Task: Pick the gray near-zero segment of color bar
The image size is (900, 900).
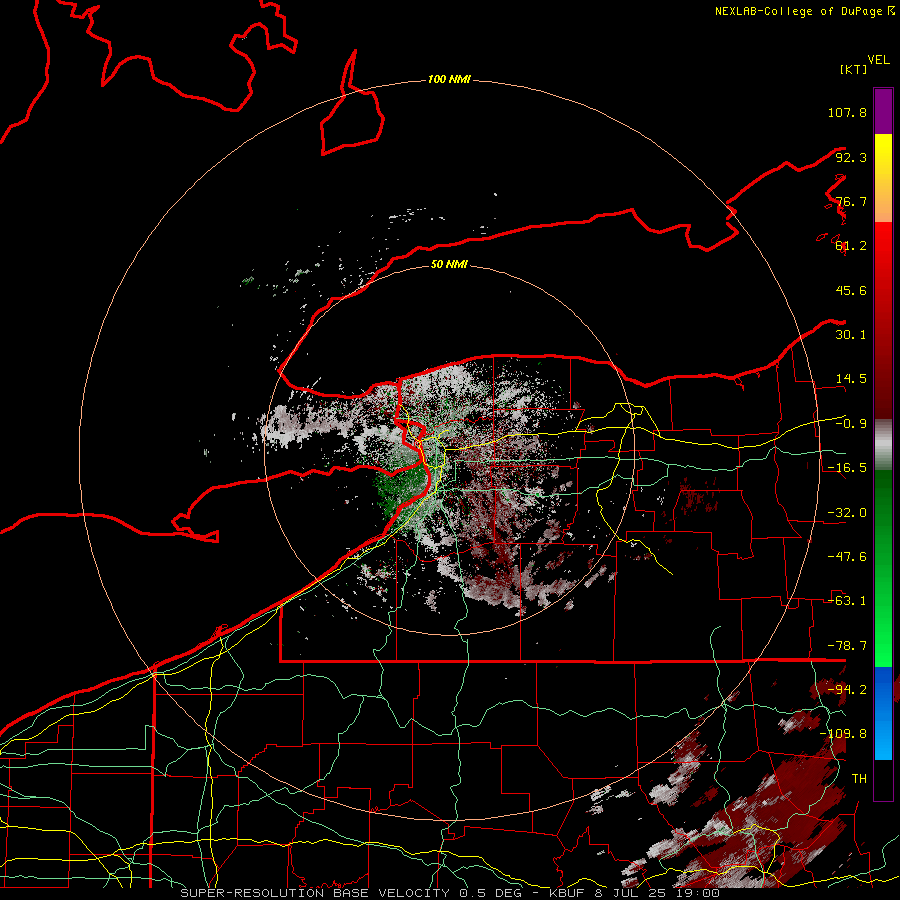Action: pyautogui.click(x=883, y=445)
